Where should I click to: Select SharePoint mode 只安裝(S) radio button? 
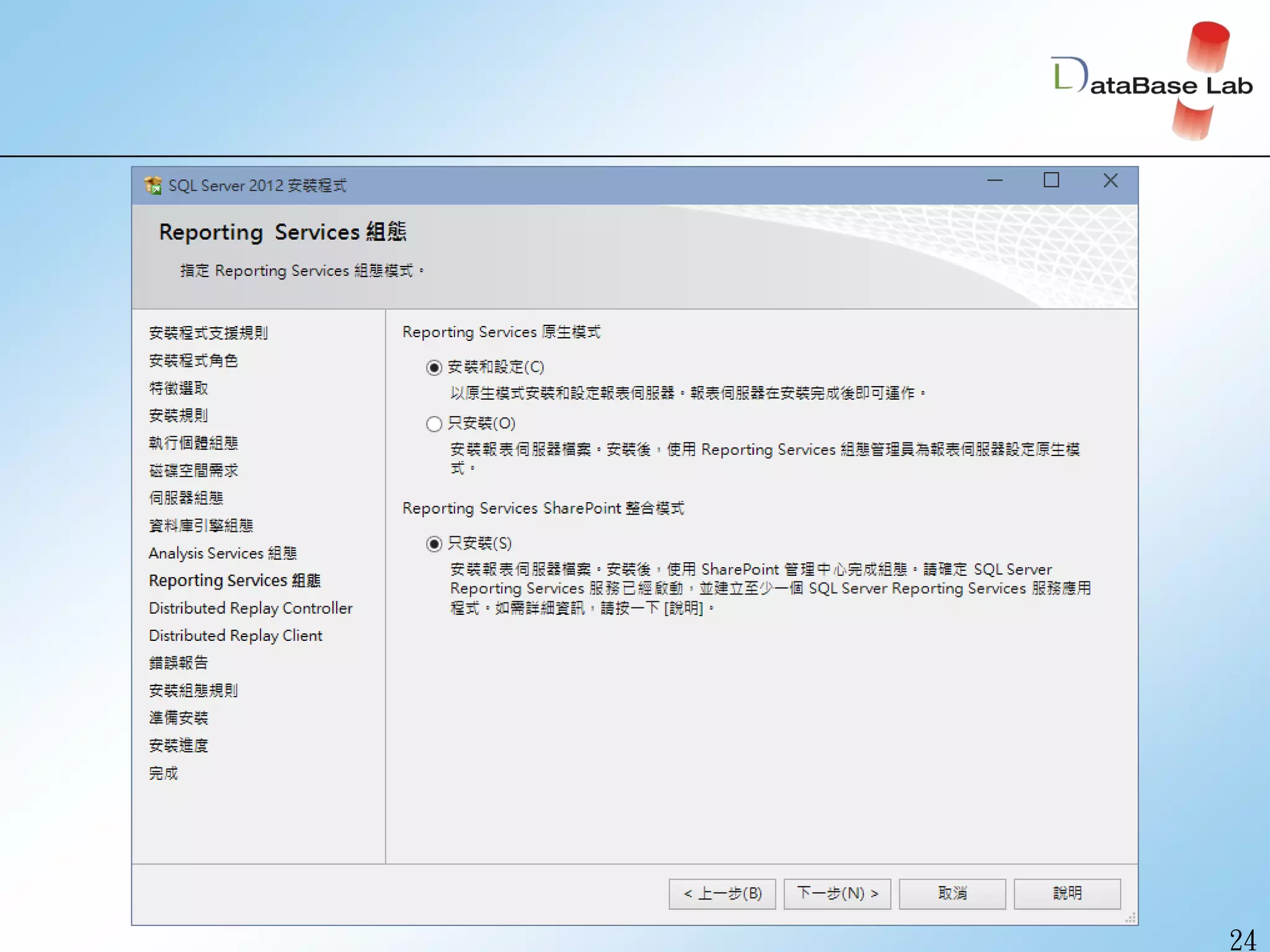[x=434, y=544]
